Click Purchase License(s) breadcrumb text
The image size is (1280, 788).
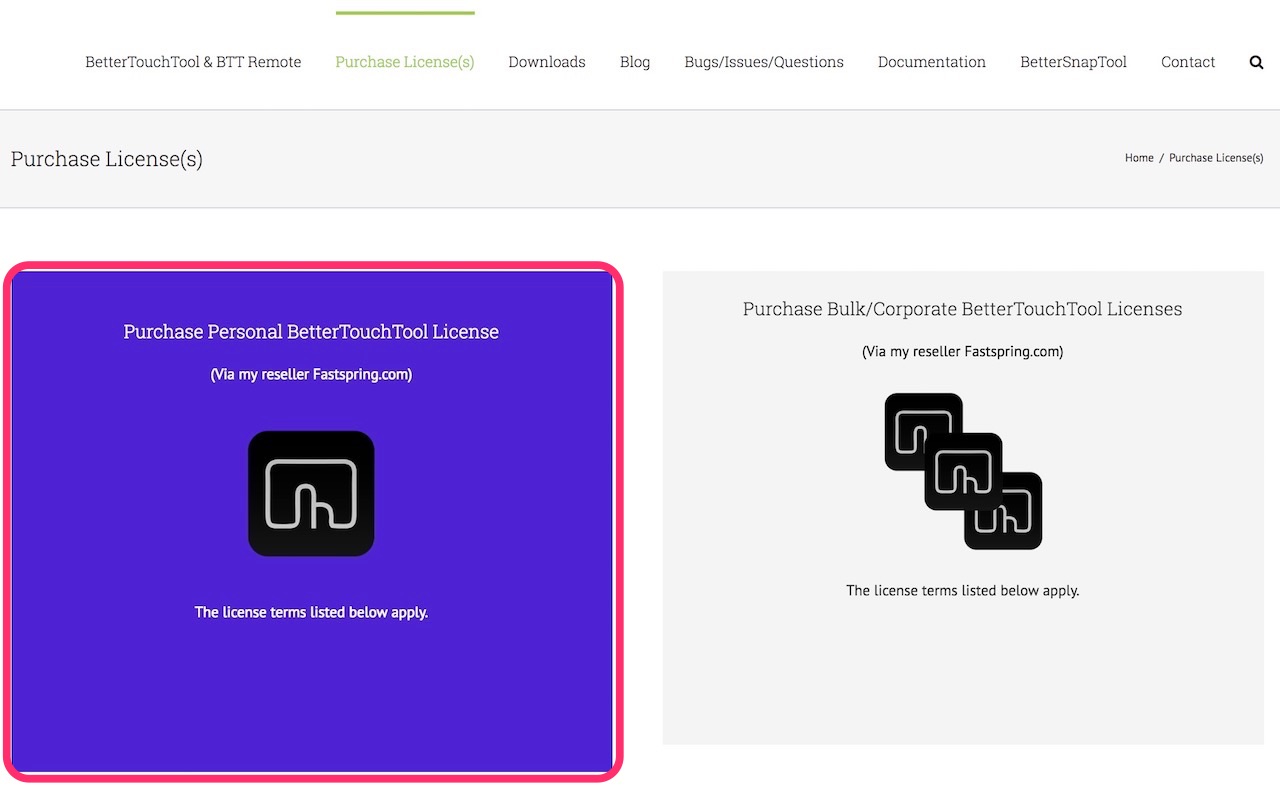(1216, 158)
